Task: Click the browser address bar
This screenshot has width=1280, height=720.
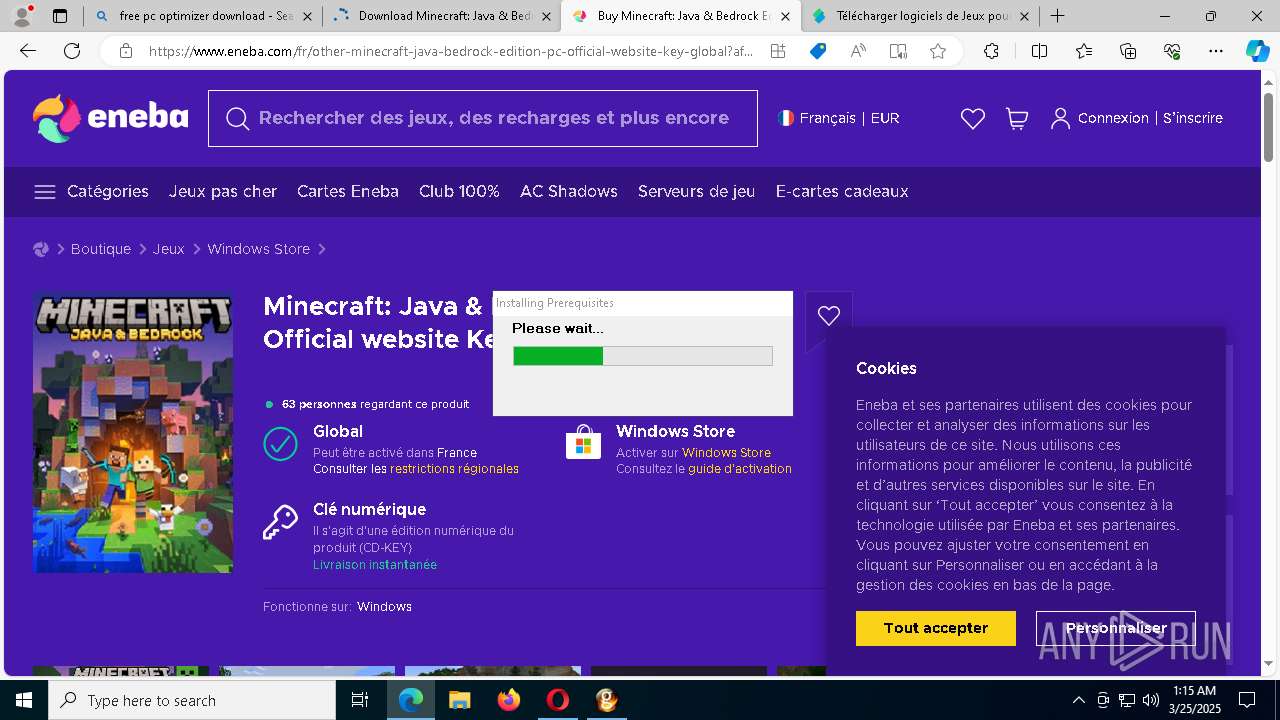Action: coord(450,51)
